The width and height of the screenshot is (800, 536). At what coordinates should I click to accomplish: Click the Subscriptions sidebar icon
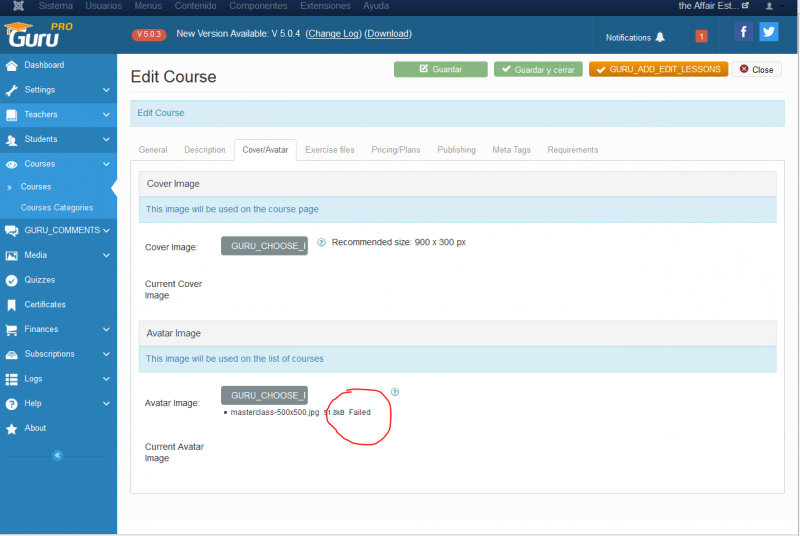tap(11, 354)
